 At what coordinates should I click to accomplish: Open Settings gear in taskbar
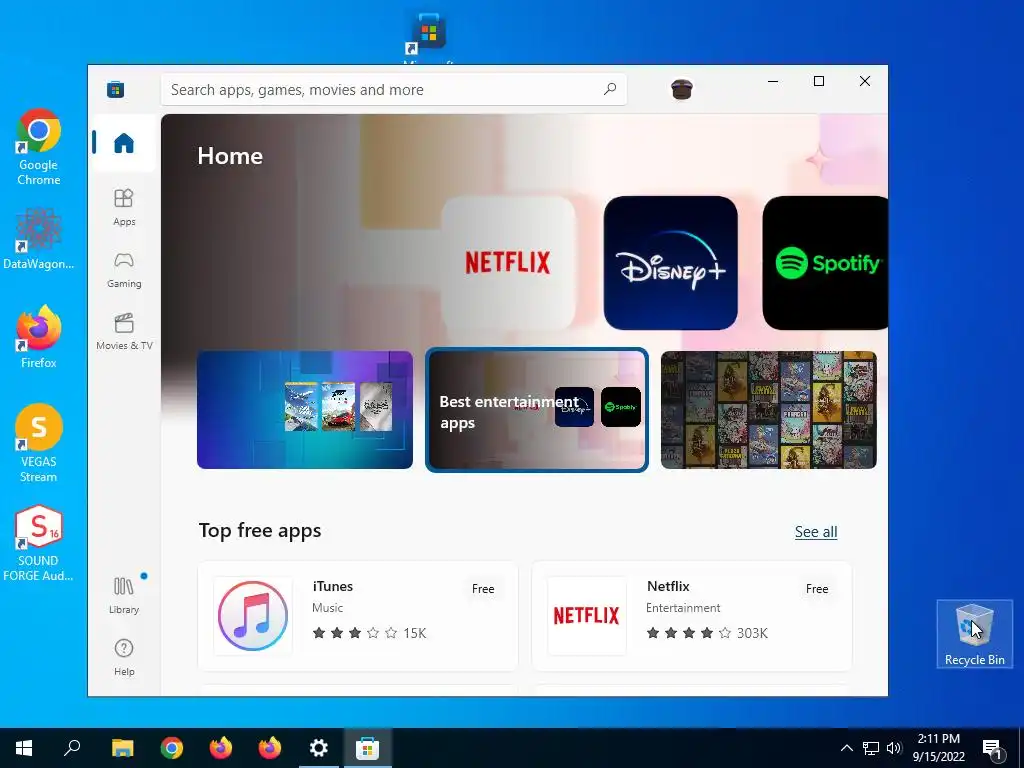click(319, 748)
